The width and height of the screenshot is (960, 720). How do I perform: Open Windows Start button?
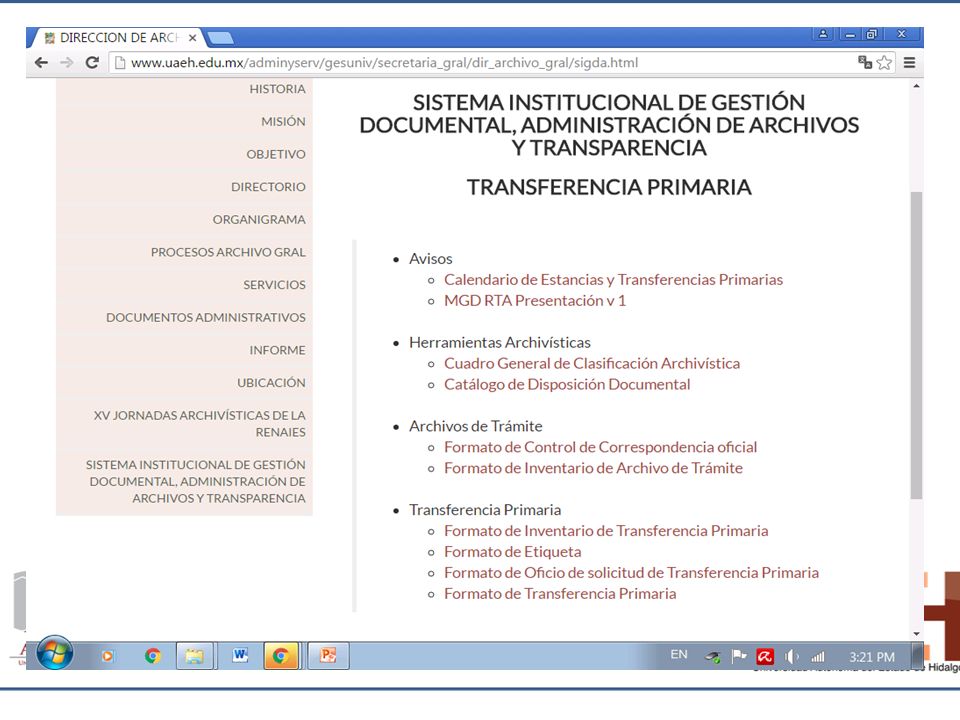(54, 653)
